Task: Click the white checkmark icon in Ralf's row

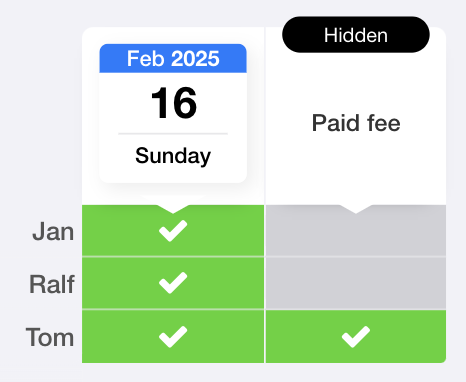Action: tap(173, 283)
